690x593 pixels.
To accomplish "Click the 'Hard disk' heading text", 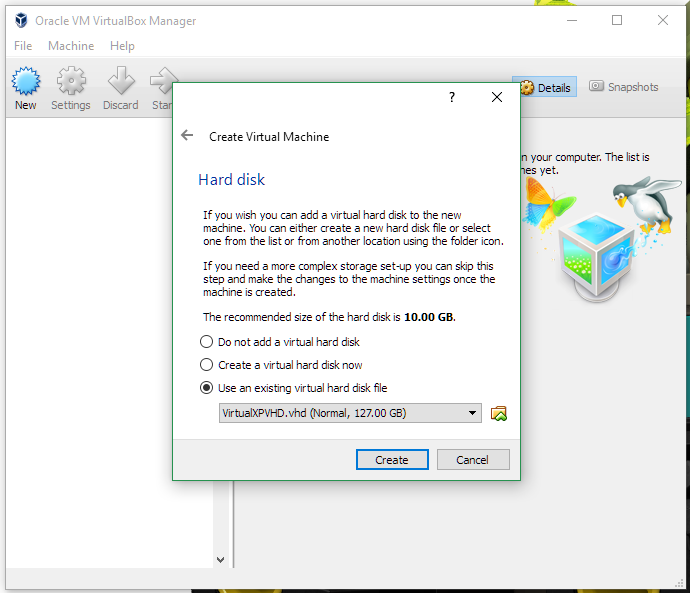I will pyautogui.click(x=231, y=179).
